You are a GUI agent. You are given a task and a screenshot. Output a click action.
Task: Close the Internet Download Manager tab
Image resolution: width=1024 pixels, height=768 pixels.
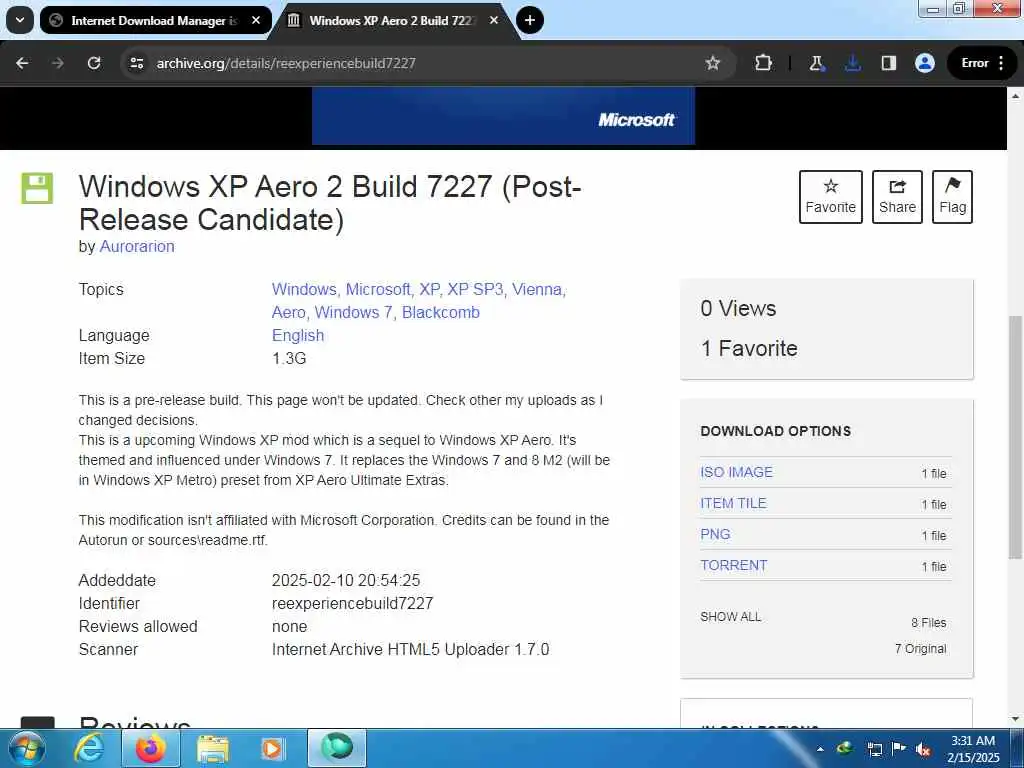(x=256, y=20)
